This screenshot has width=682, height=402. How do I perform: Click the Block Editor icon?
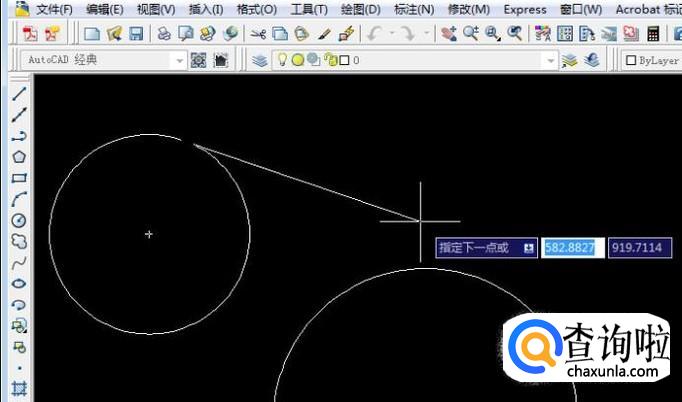pos(347,34)
